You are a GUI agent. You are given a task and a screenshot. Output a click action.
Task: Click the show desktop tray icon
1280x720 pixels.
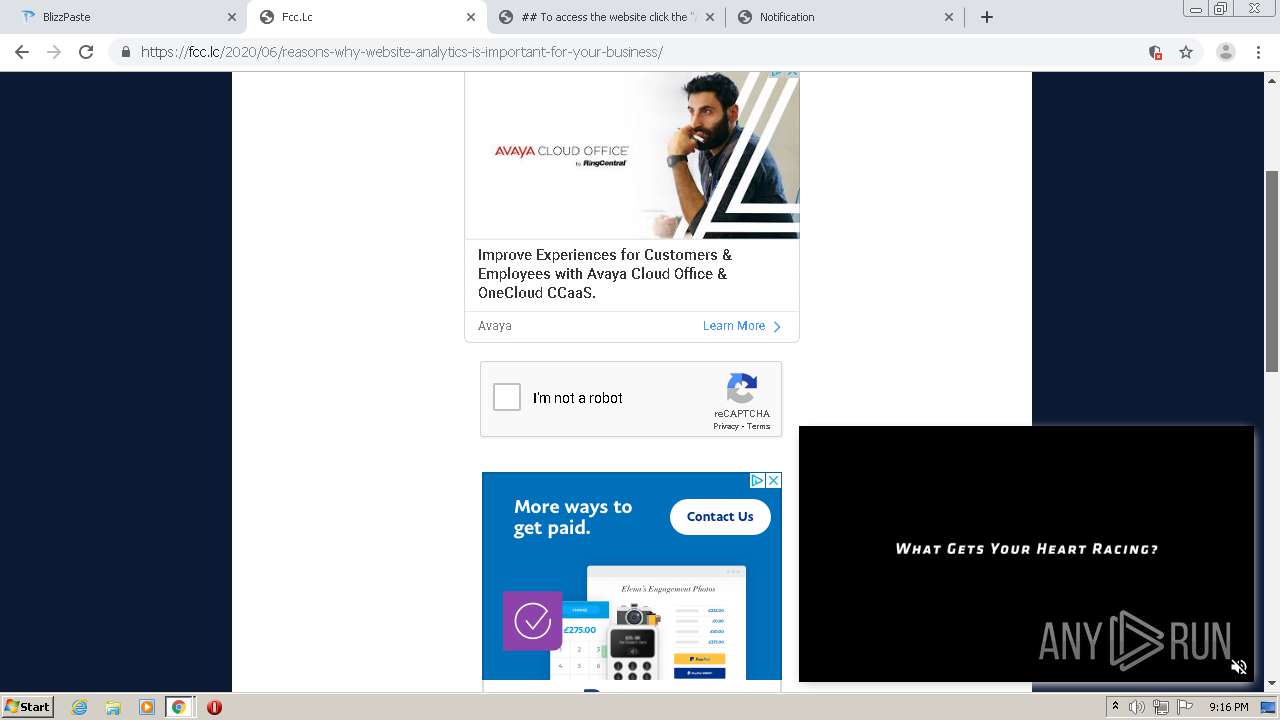(1266, 707)
